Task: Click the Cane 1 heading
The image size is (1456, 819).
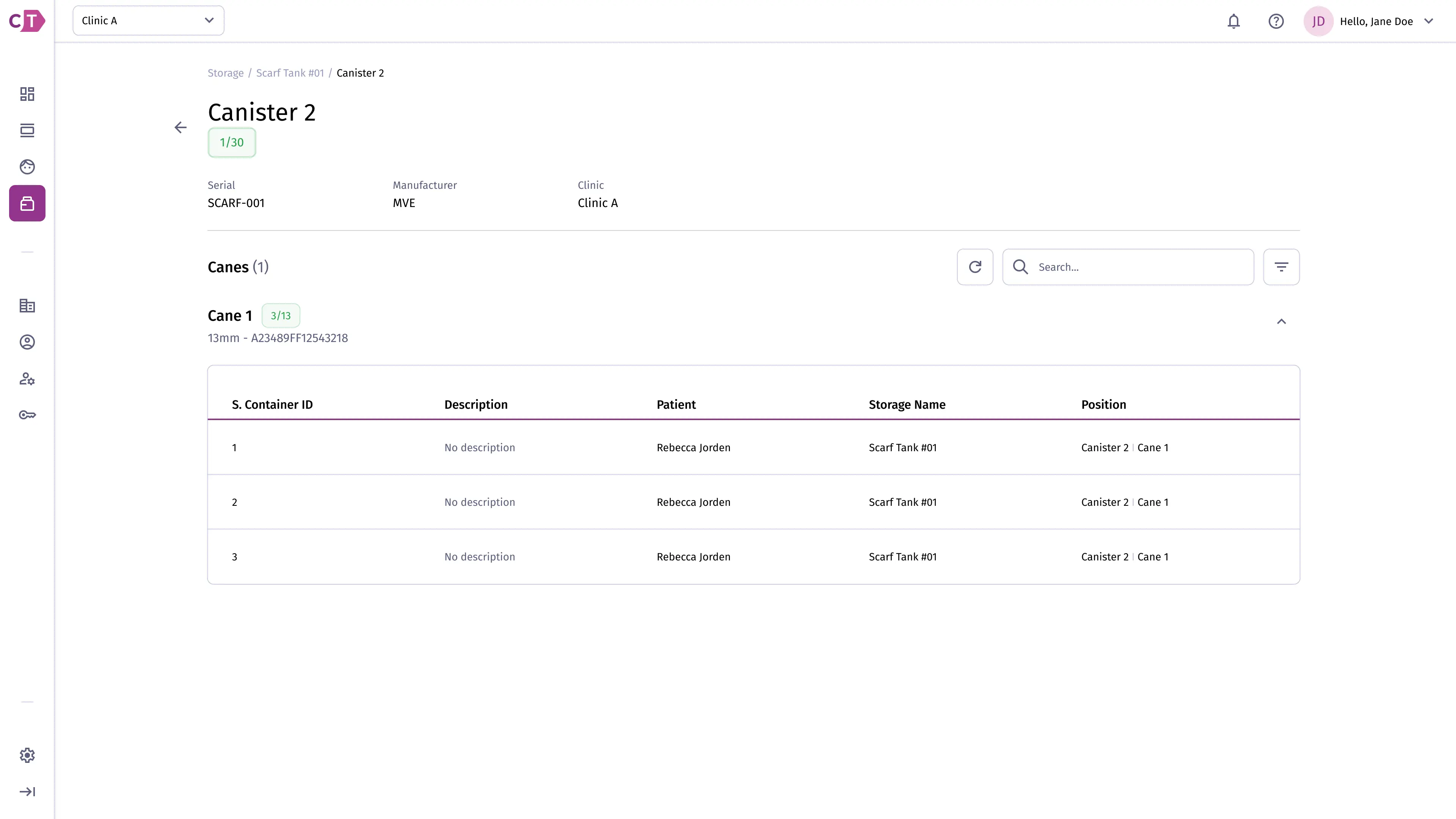Action: [x=229, y=315]
